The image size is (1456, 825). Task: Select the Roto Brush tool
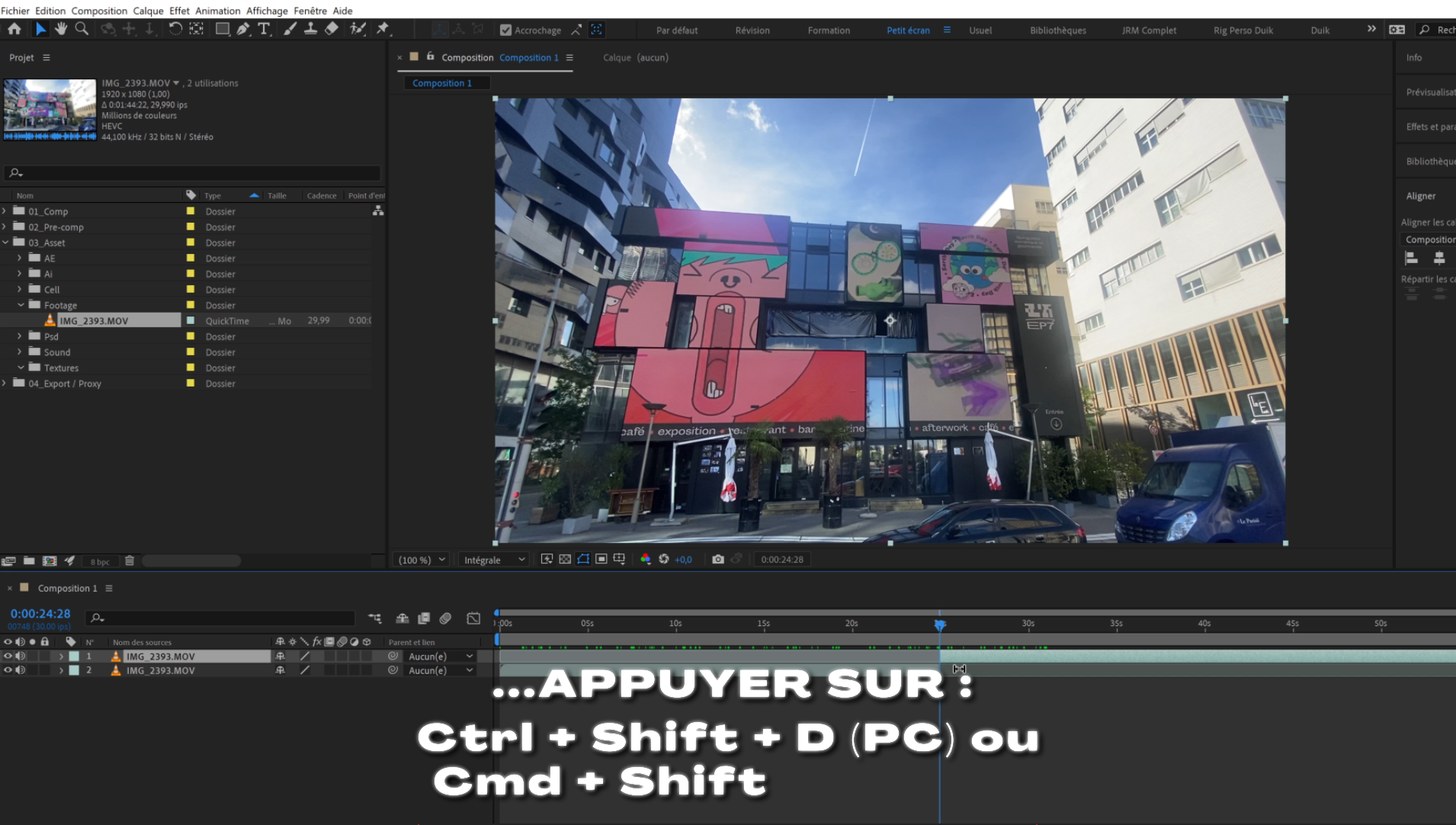click(x=358, y=29)
